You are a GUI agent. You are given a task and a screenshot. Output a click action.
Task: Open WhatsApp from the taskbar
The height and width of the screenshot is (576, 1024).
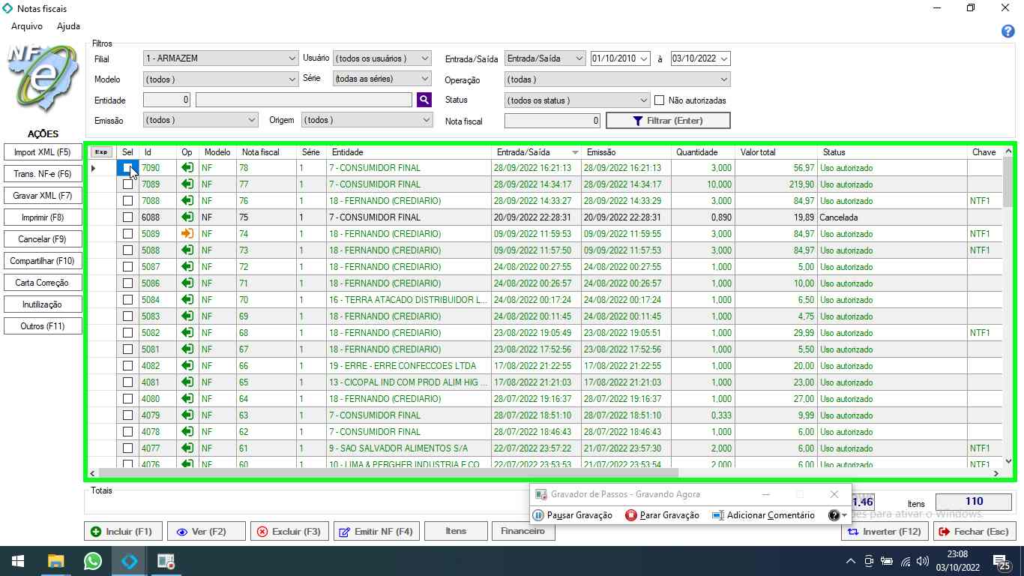92,561
